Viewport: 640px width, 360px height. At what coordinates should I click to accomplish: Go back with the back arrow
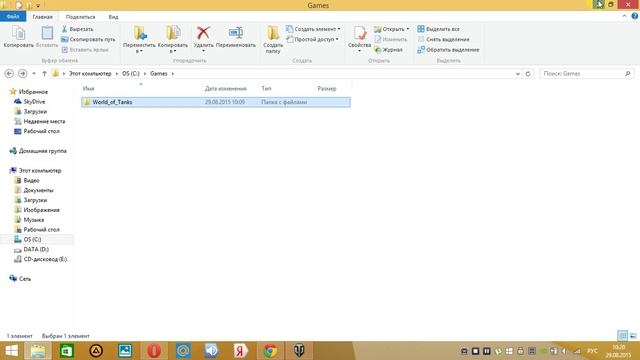pos(9,73)
